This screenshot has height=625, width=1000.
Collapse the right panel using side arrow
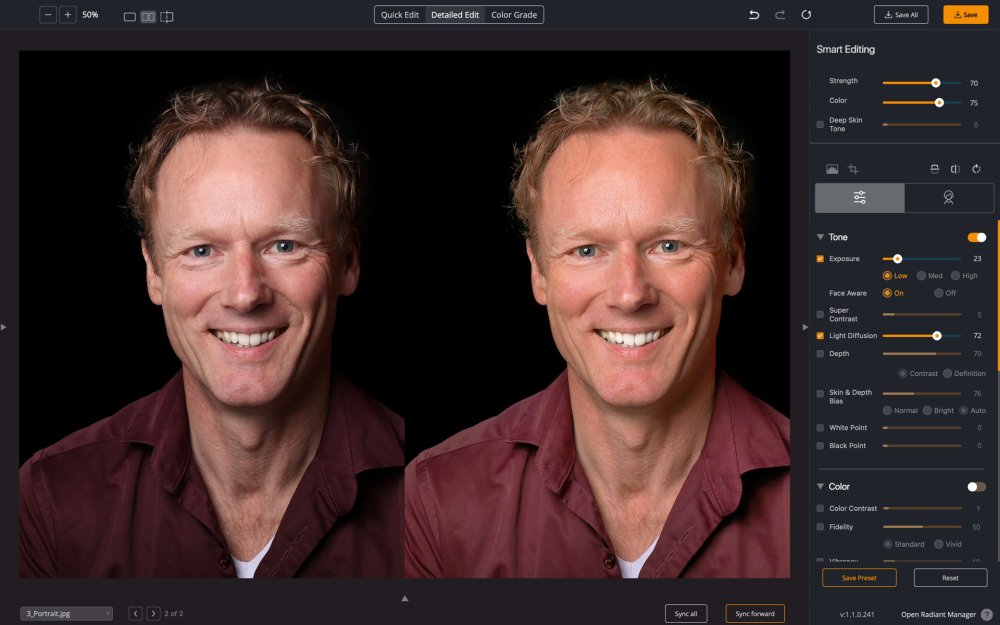pos(805,327)
